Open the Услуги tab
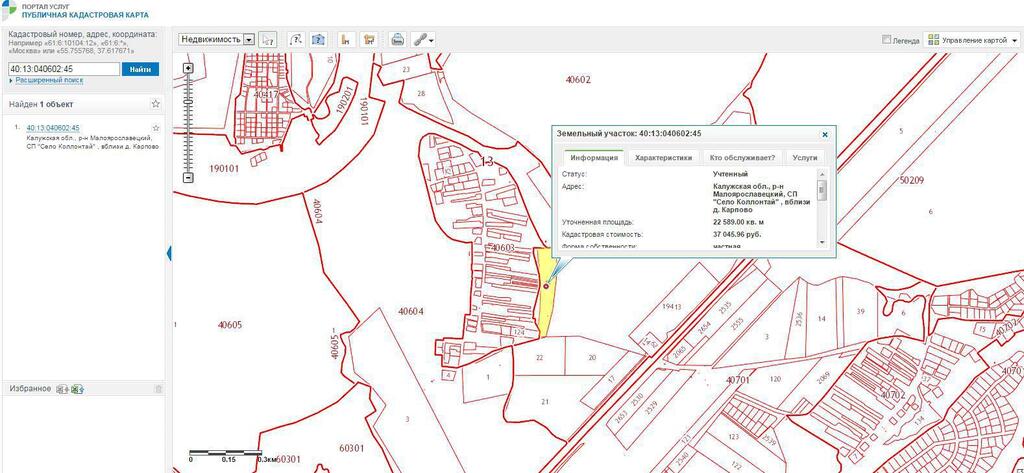 805,157
